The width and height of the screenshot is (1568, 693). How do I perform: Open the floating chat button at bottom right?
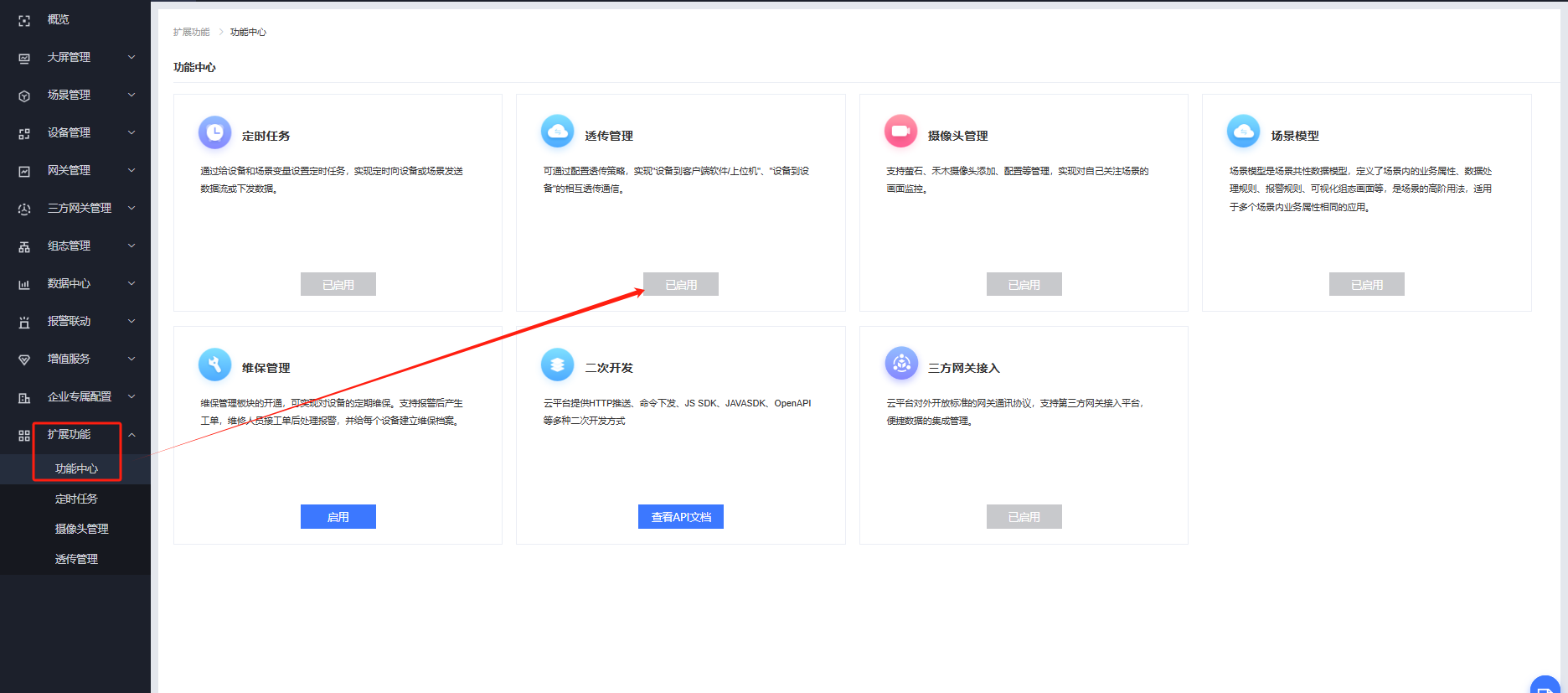point(1545,685)
